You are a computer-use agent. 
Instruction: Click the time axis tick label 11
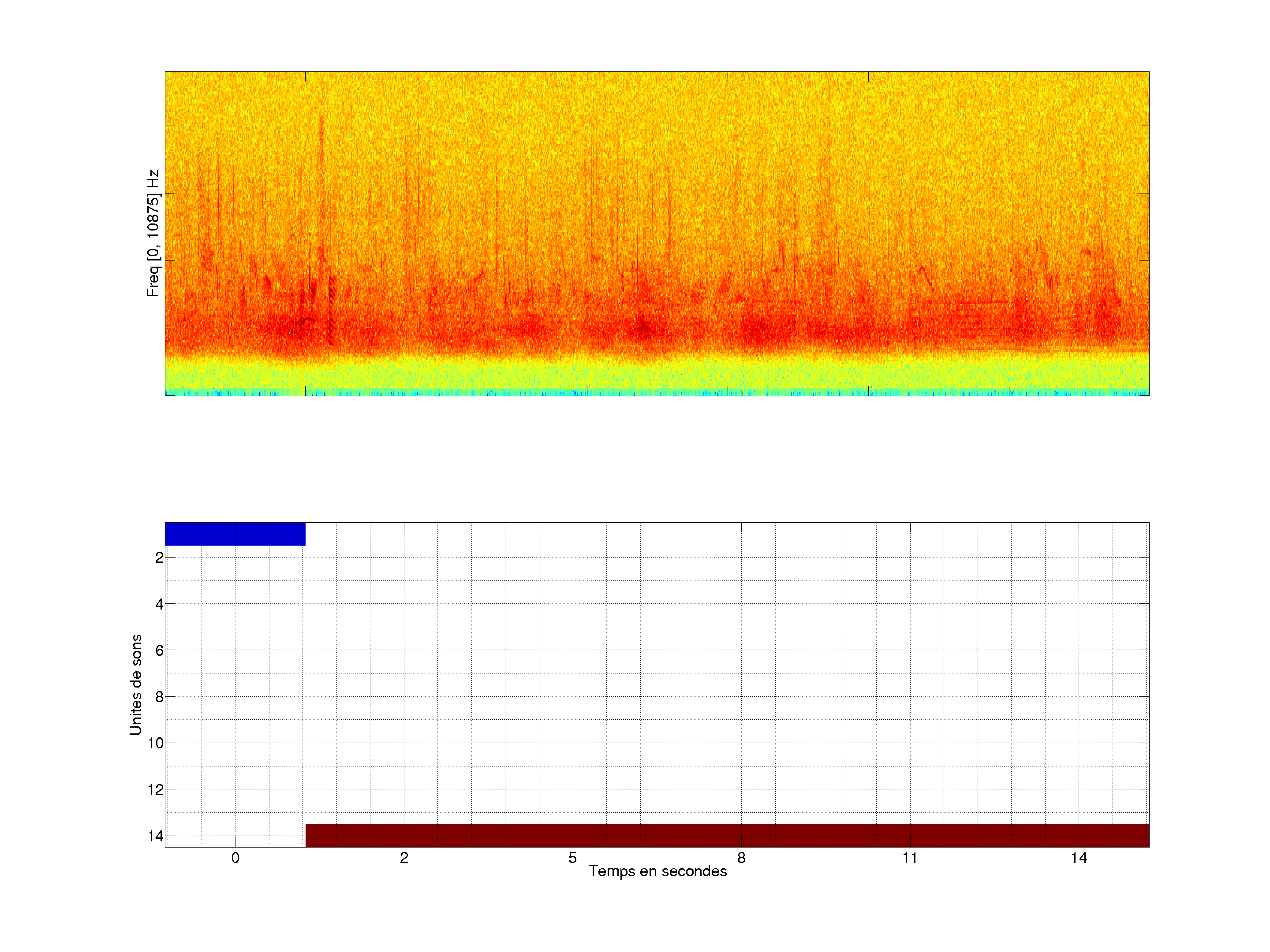(909, 858)
